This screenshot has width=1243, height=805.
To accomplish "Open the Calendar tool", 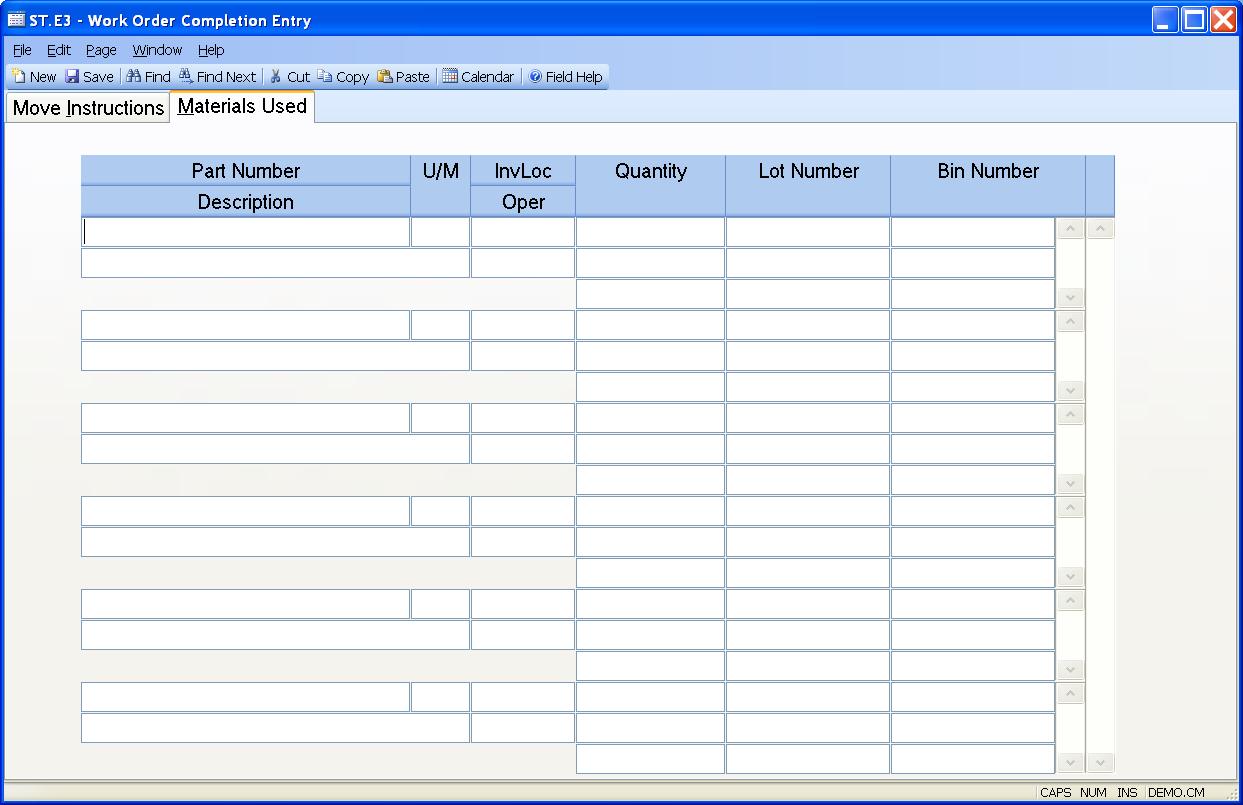I will [450, 77].
